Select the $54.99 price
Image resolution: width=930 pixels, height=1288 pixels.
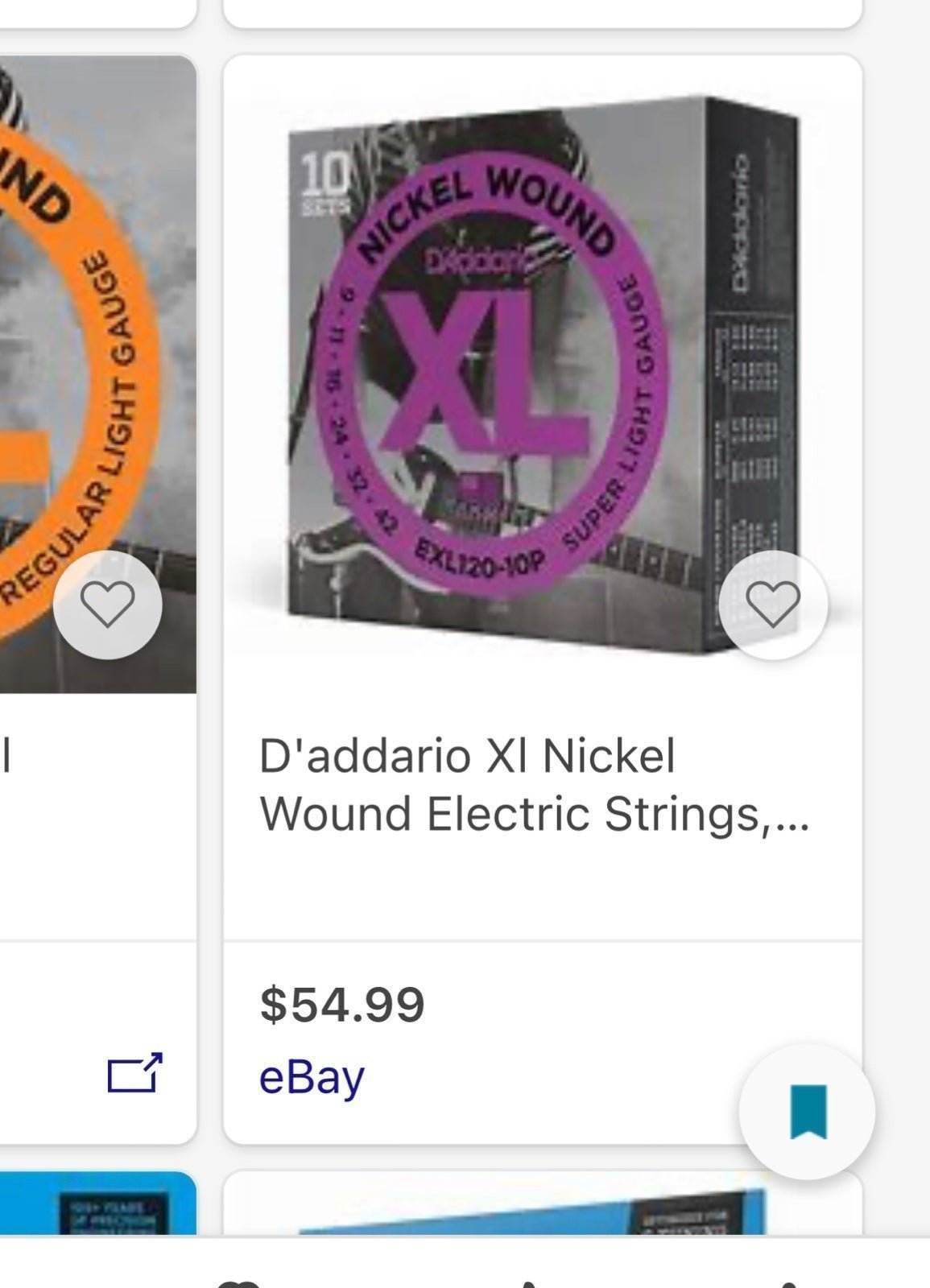point(341,1005)
